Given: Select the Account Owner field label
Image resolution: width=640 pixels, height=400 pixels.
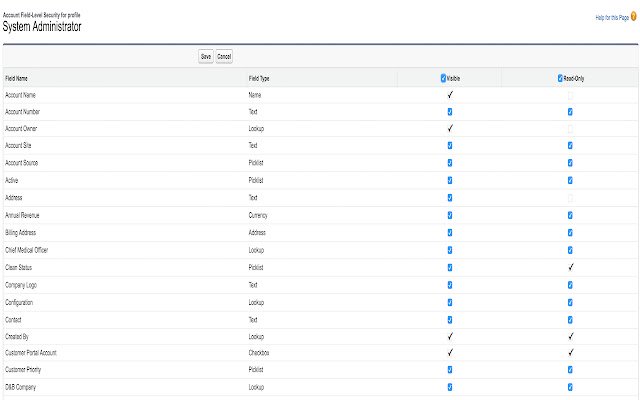Looking at the screenshot, I should [21, 129].
